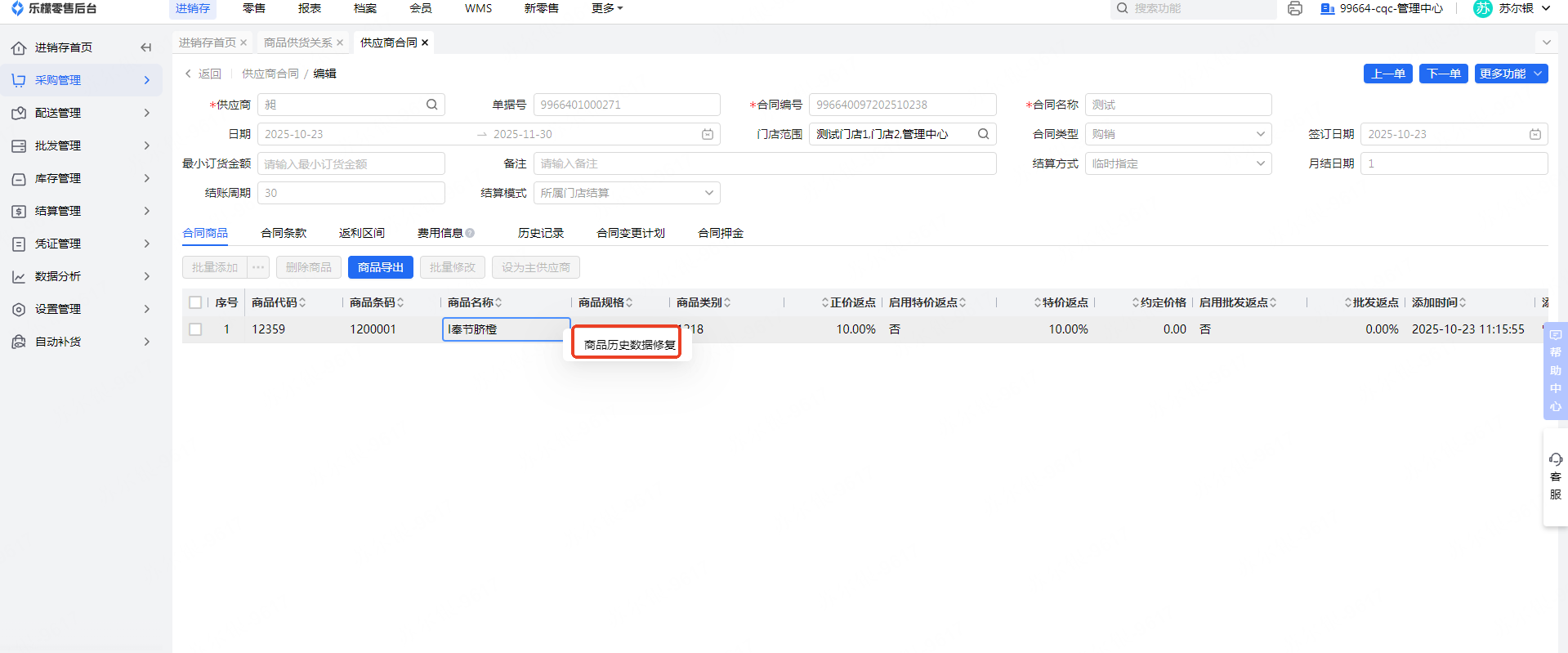Screen dimensions: 1568x653
Task: Sort by 添加时间 column header
Action: 1439,302
